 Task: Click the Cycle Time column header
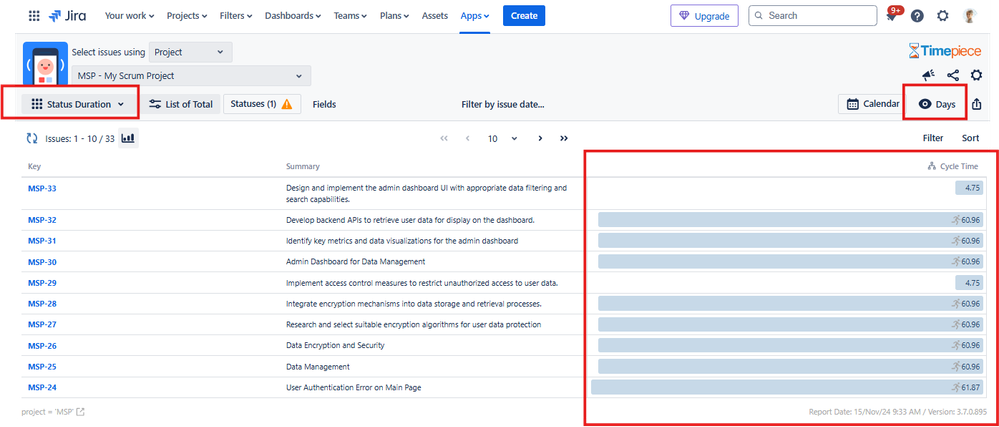pos(952,166)
